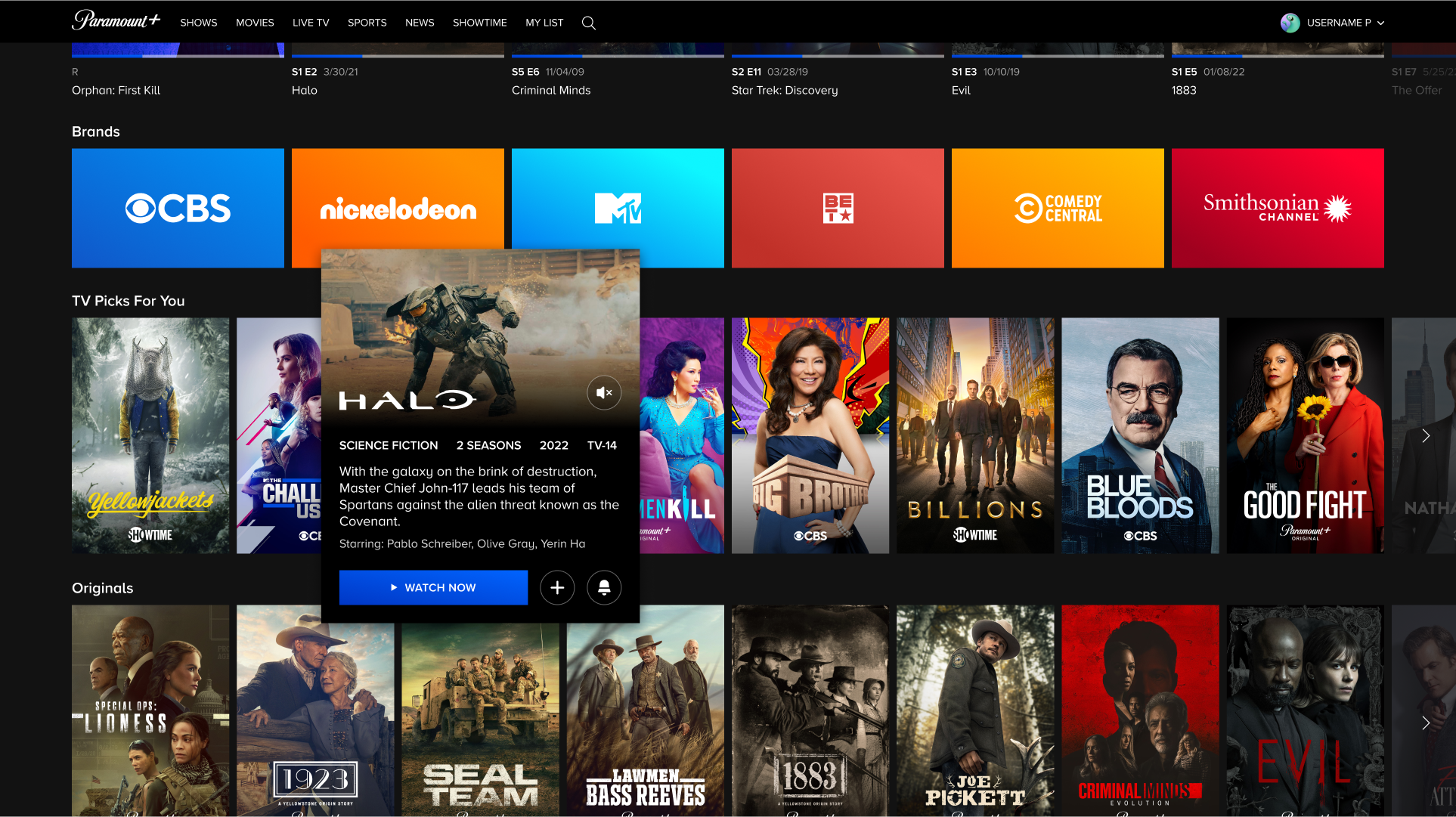This screenshot has height=817, width=1456.
Task: Open Star Trek: Discovery title link
Action: 785,90
